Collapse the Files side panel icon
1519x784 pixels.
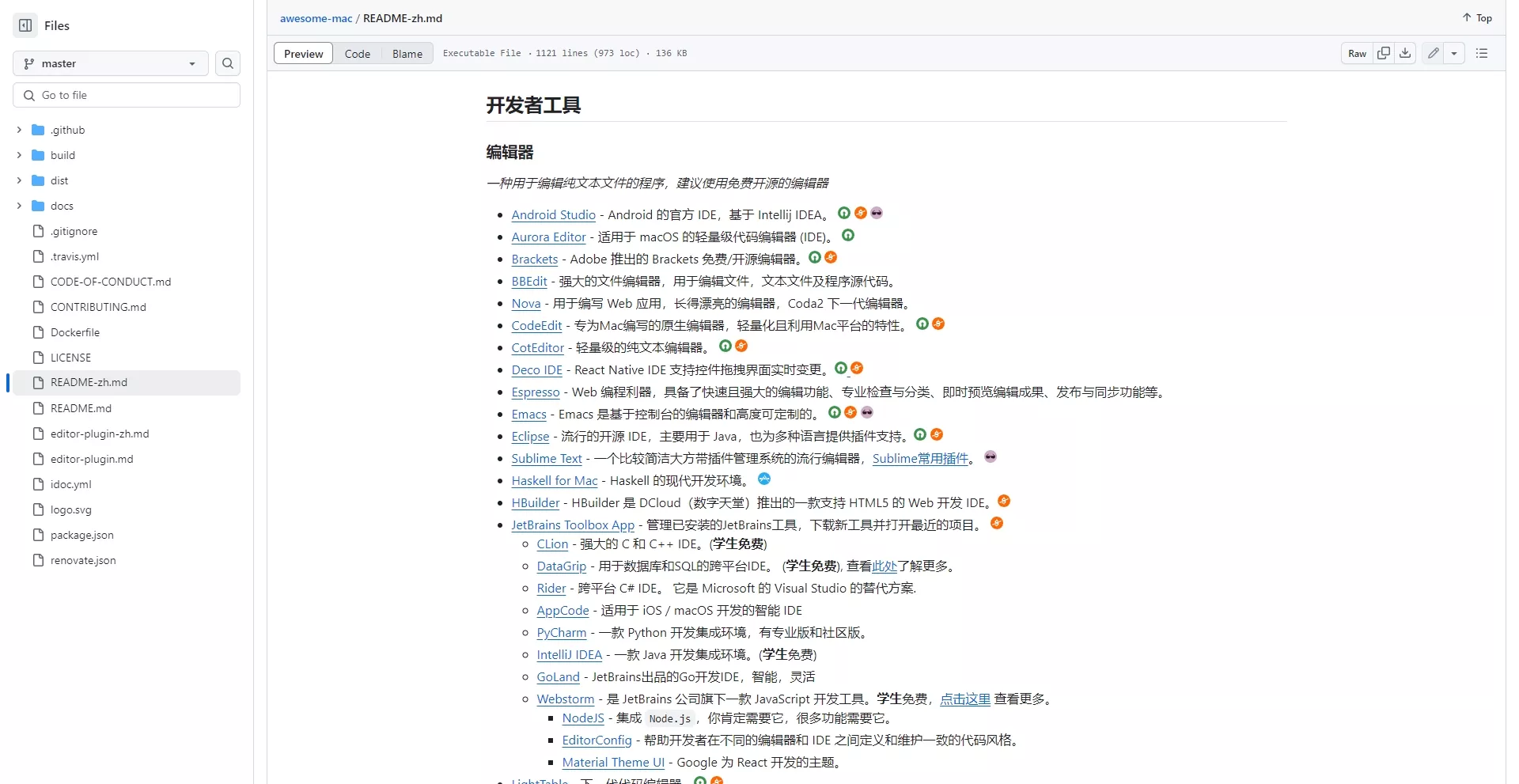[x=25, y=25]
